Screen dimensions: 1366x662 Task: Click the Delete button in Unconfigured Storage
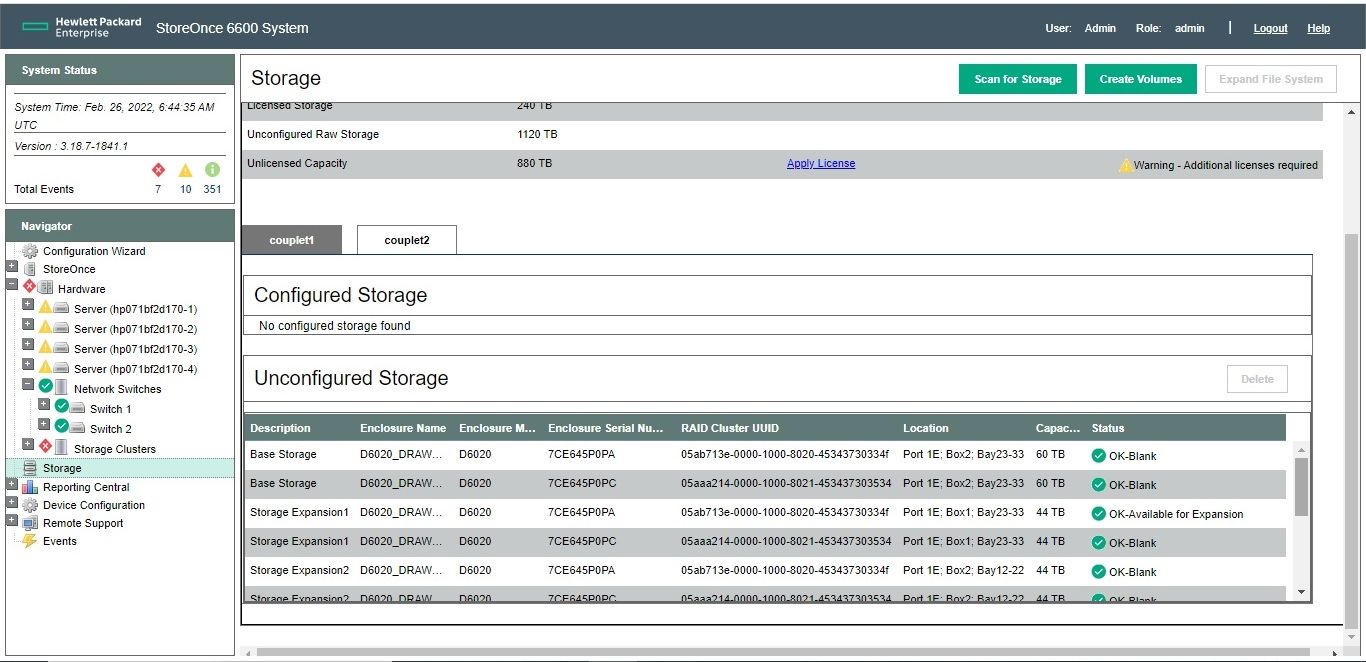[x=1257, y=379]
